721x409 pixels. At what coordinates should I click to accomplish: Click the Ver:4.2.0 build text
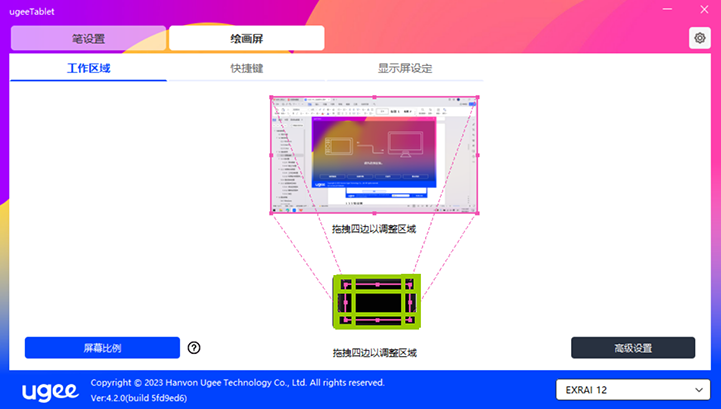[138, 398]
